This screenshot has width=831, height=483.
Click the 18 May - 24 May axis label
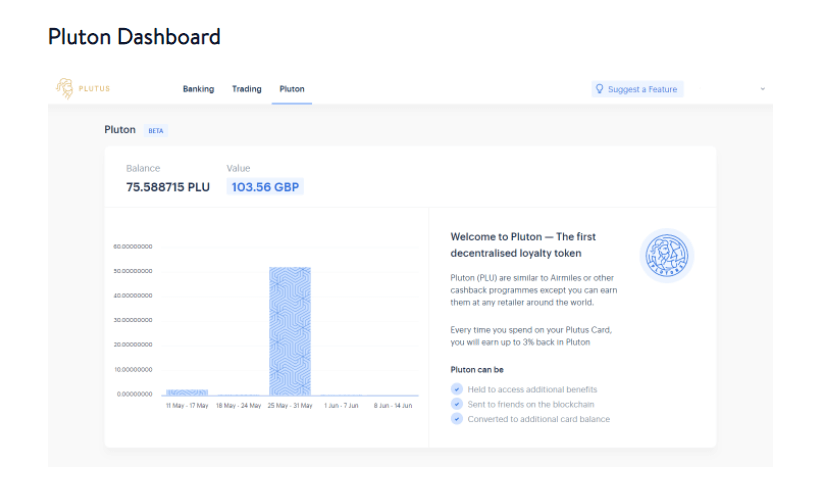tap(238, 406)
